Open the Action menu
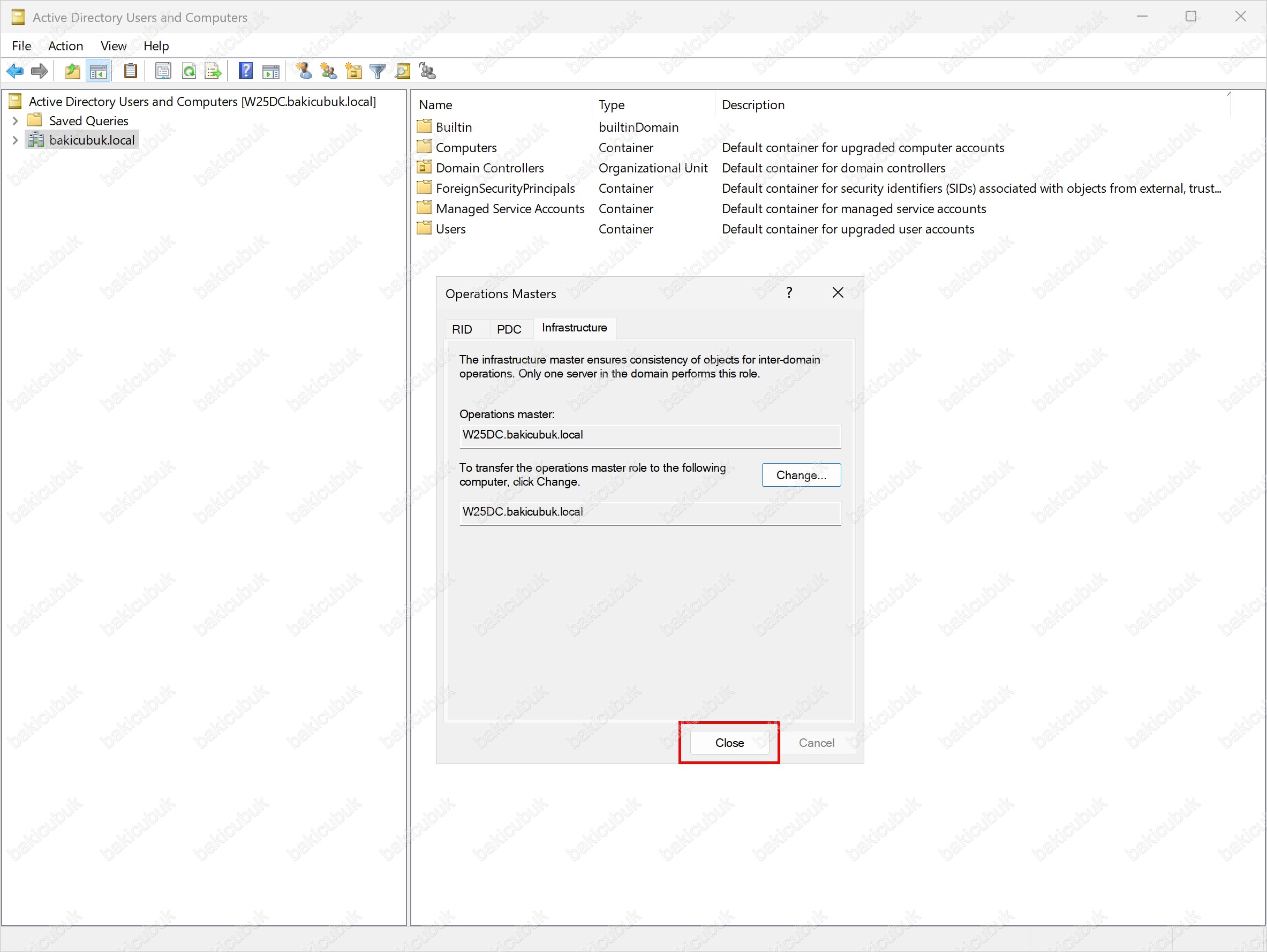Viewport: 1267px width, 952px height. point(65,46)
